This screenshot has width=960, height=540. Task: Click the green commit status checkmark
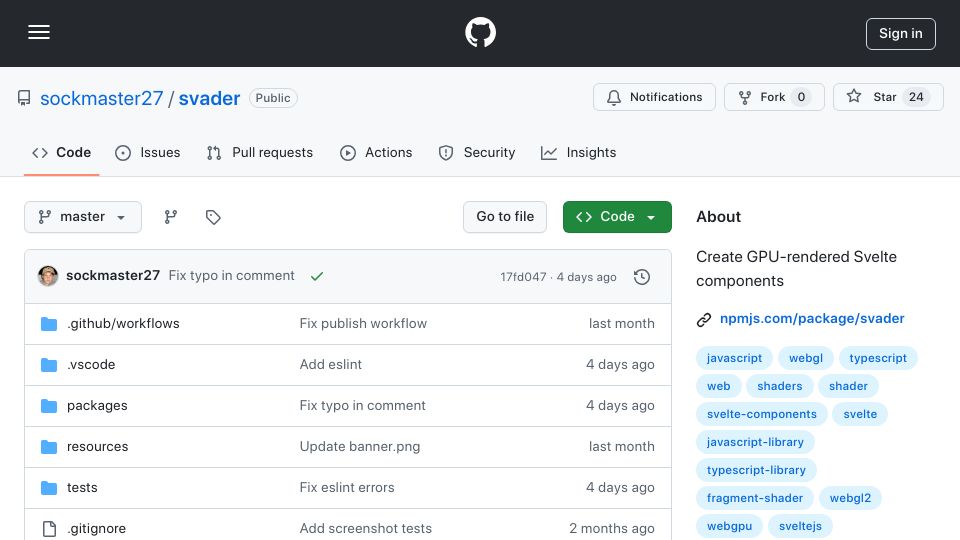[317, 276]
